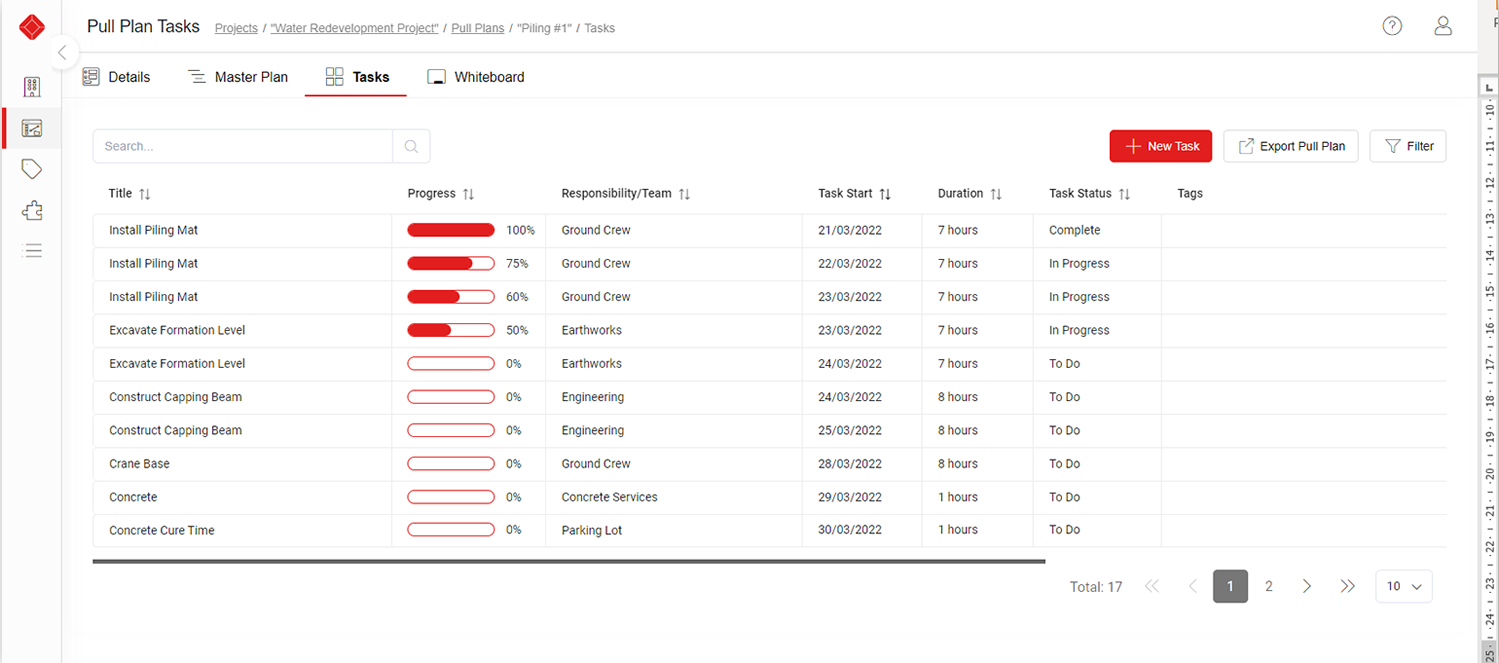Click the Tags column header
The width and height of the screenshot is (1499, 663).
pyautogui.click(x=1190, y=194)
